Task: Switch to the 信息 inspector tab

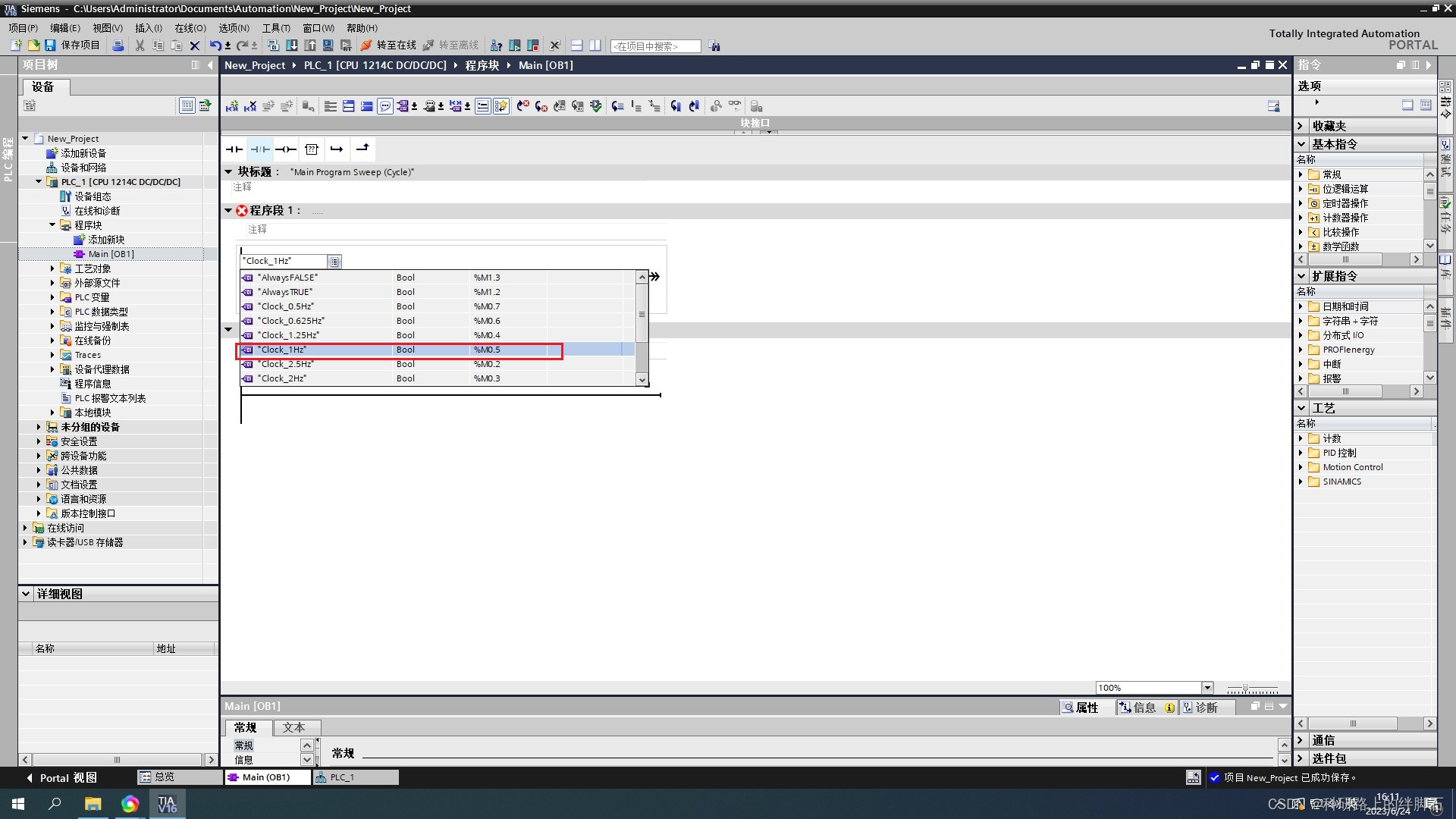Action: tap(1146, 708)
